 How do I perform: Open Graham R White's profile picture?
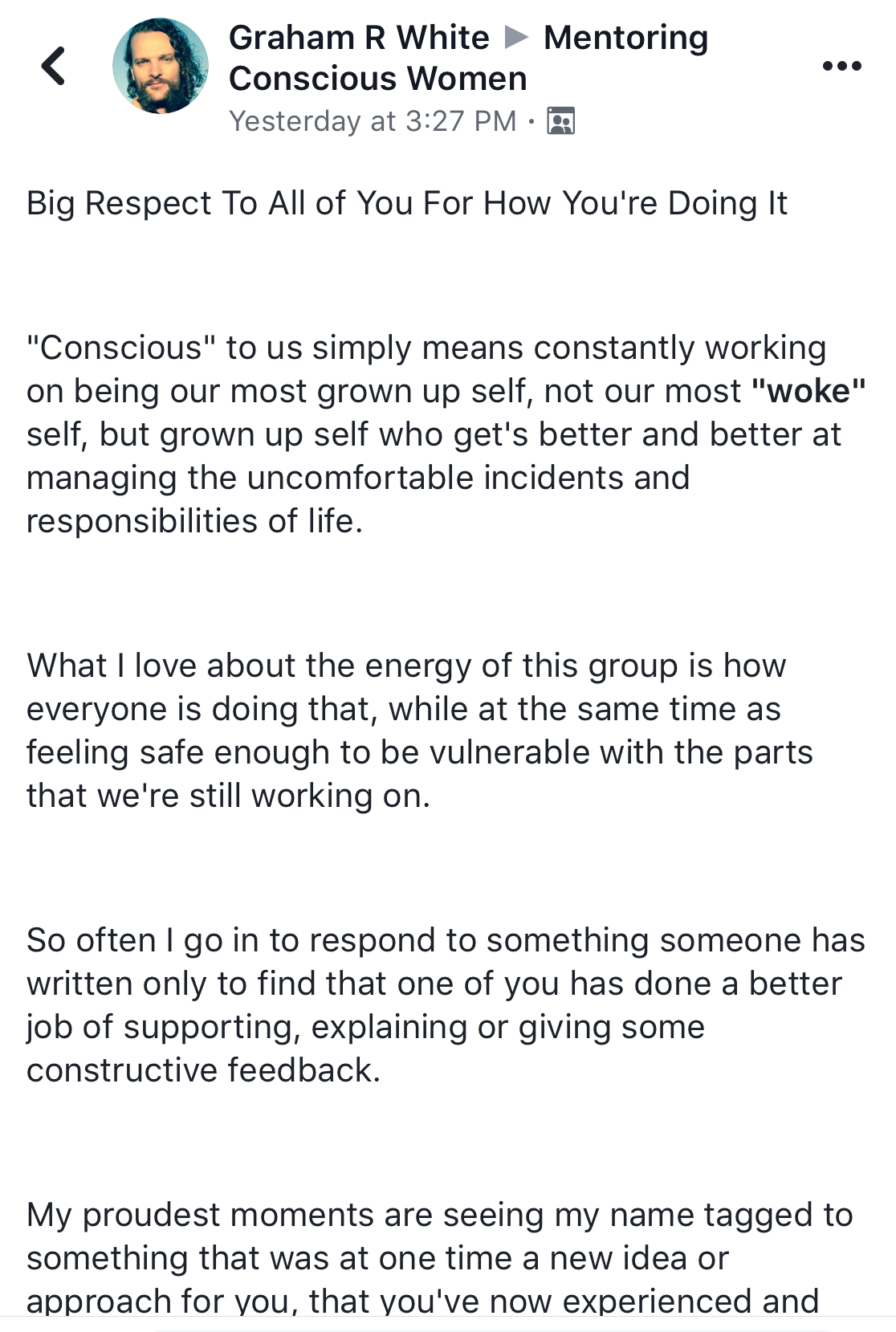pyautogui.click(x=161, y=66)
